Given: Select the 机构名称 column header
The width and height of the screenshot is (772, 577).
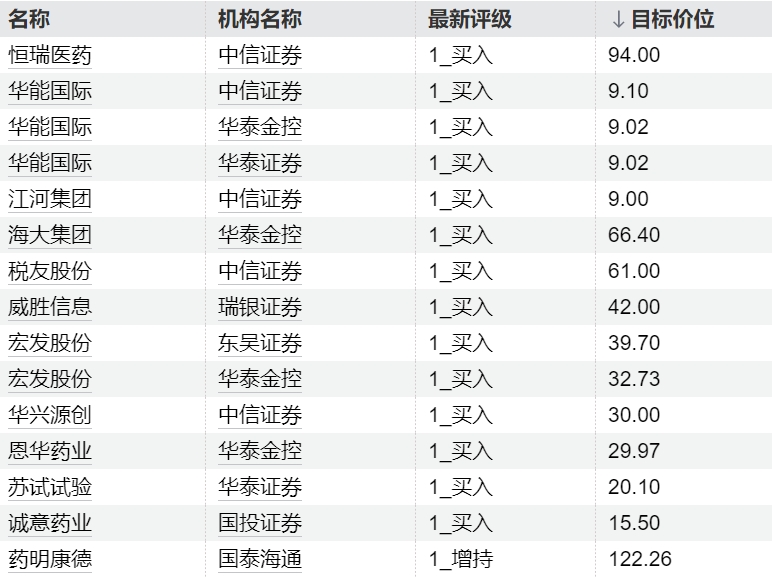Looking at the screenshot, I should [260, 20].
